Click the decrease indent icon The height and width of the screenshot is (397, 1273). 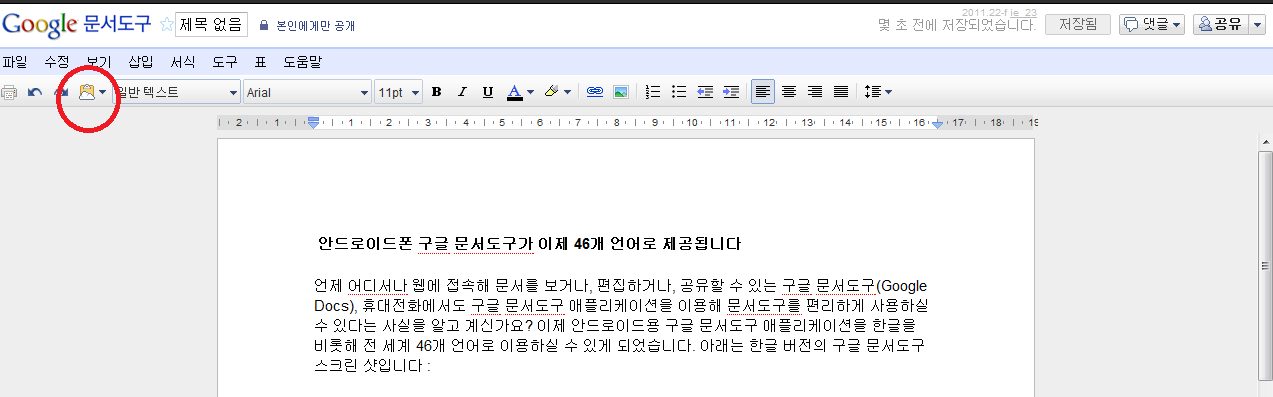705,92
